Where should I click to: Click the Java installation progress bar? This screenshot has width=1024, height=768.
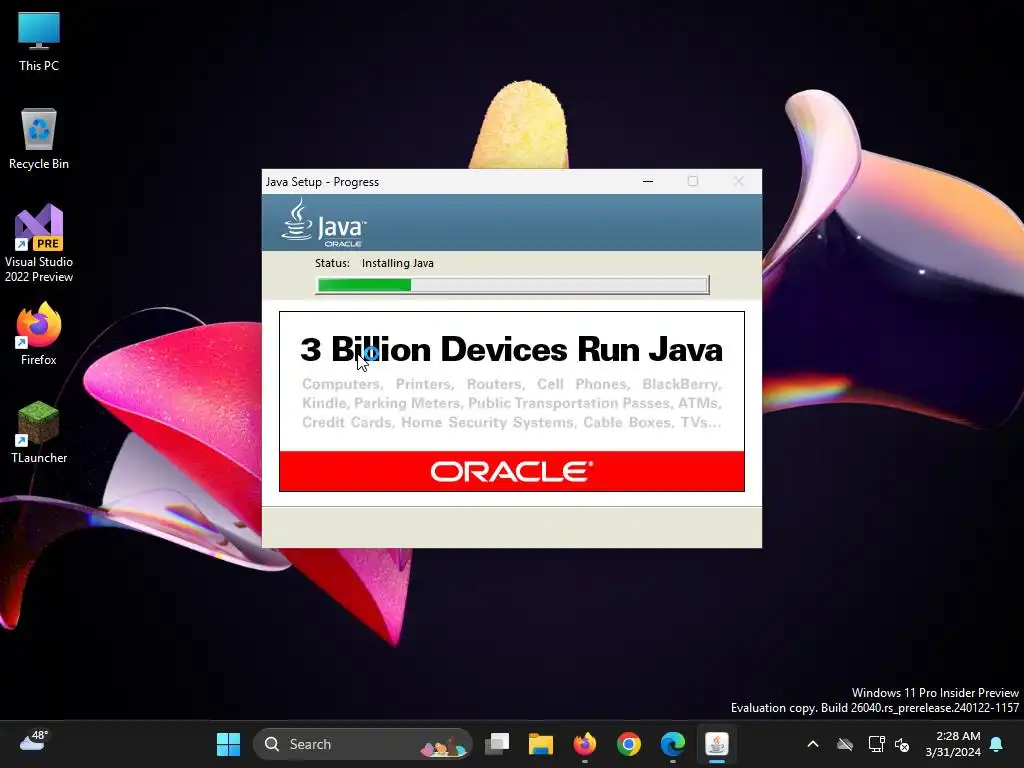[512, 285]
